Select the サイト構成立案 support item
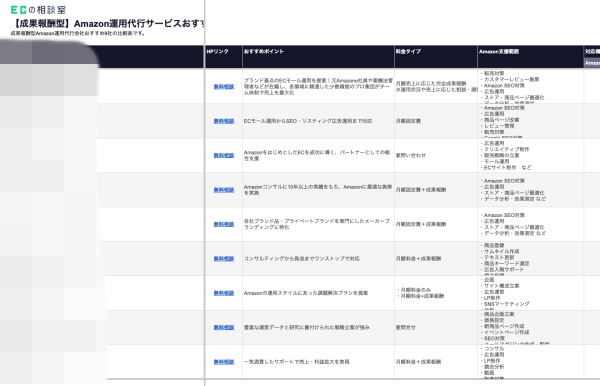This screenshot has height=386, width=600. pos(500,286)
